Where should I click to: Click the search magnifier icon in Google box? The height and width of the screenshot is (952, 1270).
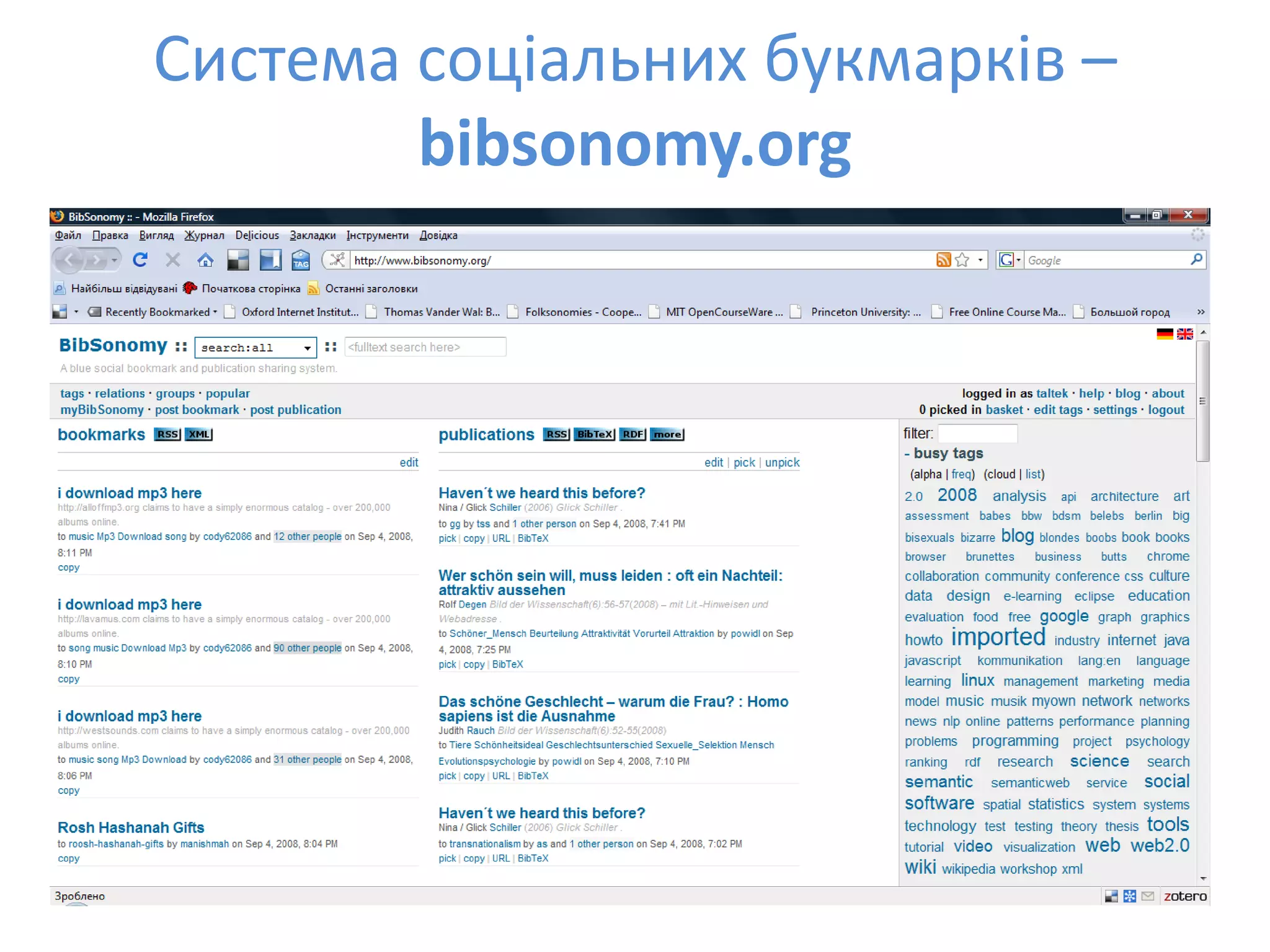pyautogui.click(x=1196, y=259)
